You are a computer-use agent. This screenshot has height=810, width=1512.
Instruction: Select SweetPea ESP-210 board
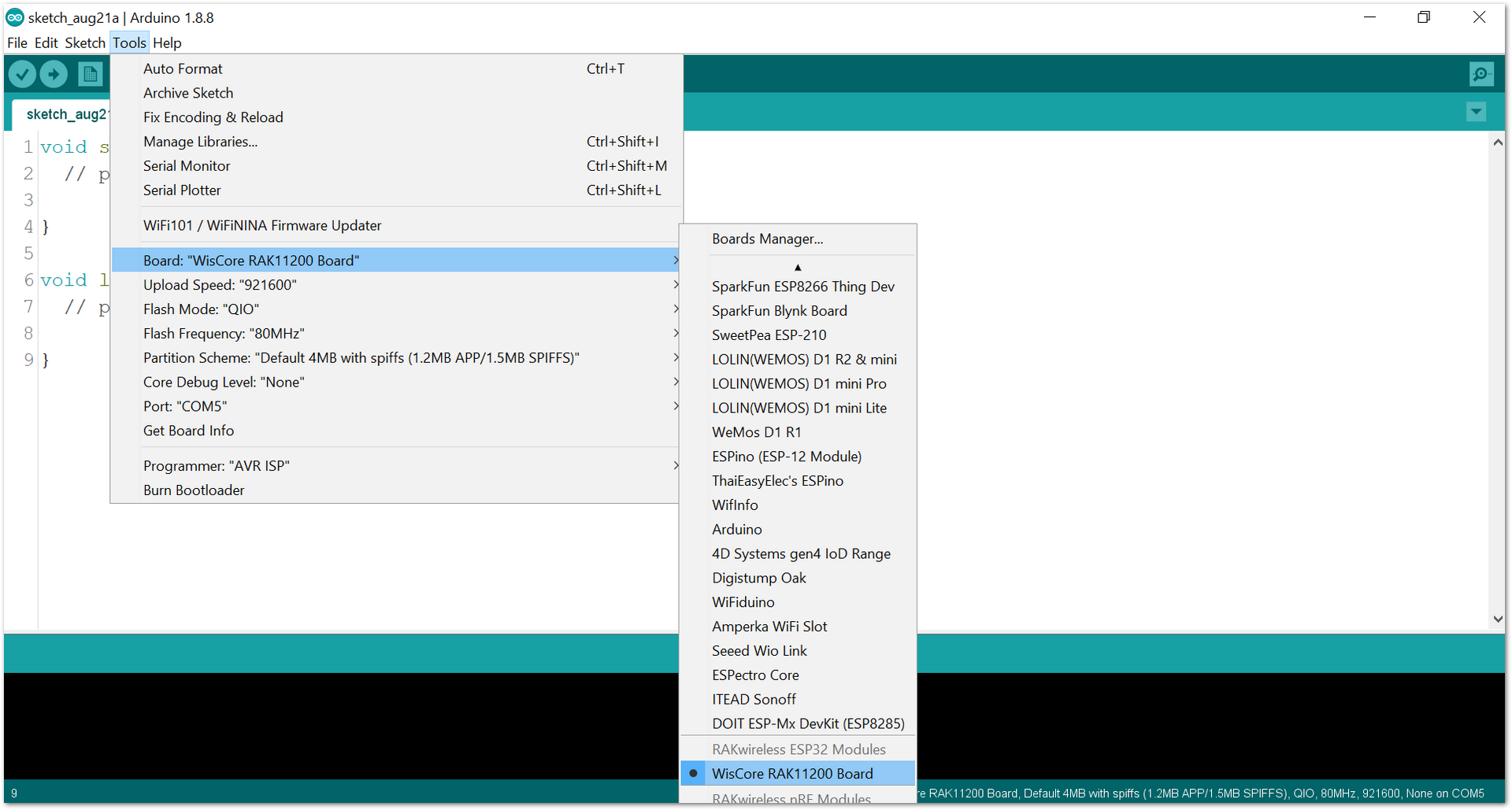798,336
